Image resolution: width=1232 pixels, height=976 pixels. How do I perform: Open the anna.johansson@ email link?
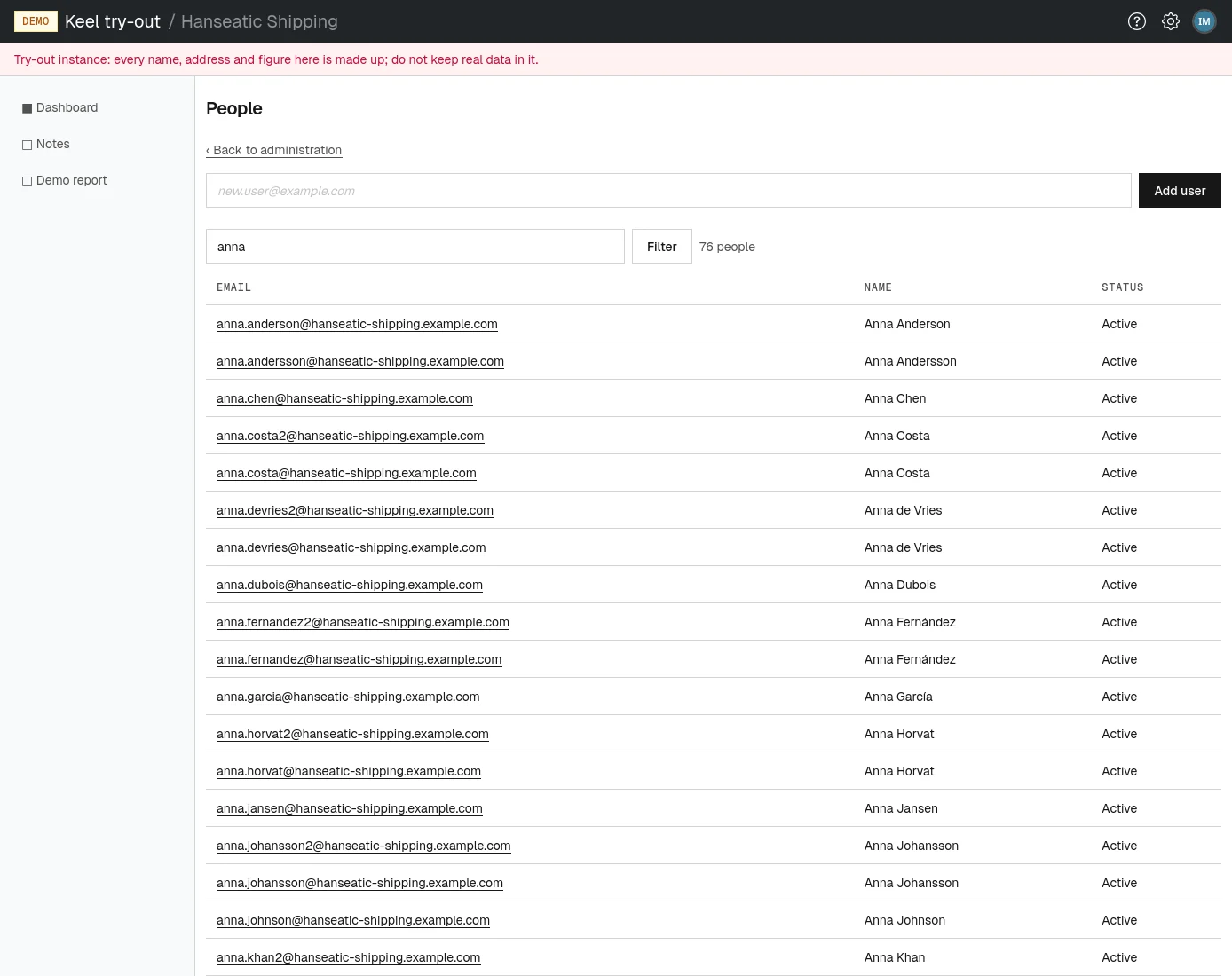tap(359, 883)
